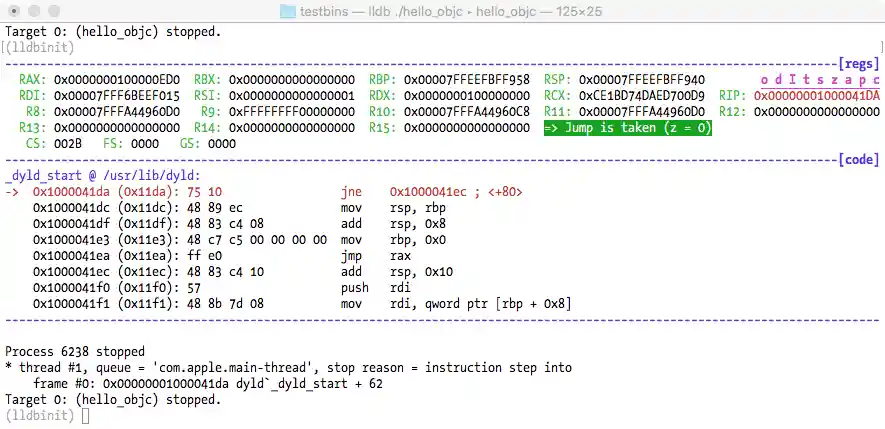Click the R14 register label
Viewport: 885px width, 429px height.
coord(208,128)
